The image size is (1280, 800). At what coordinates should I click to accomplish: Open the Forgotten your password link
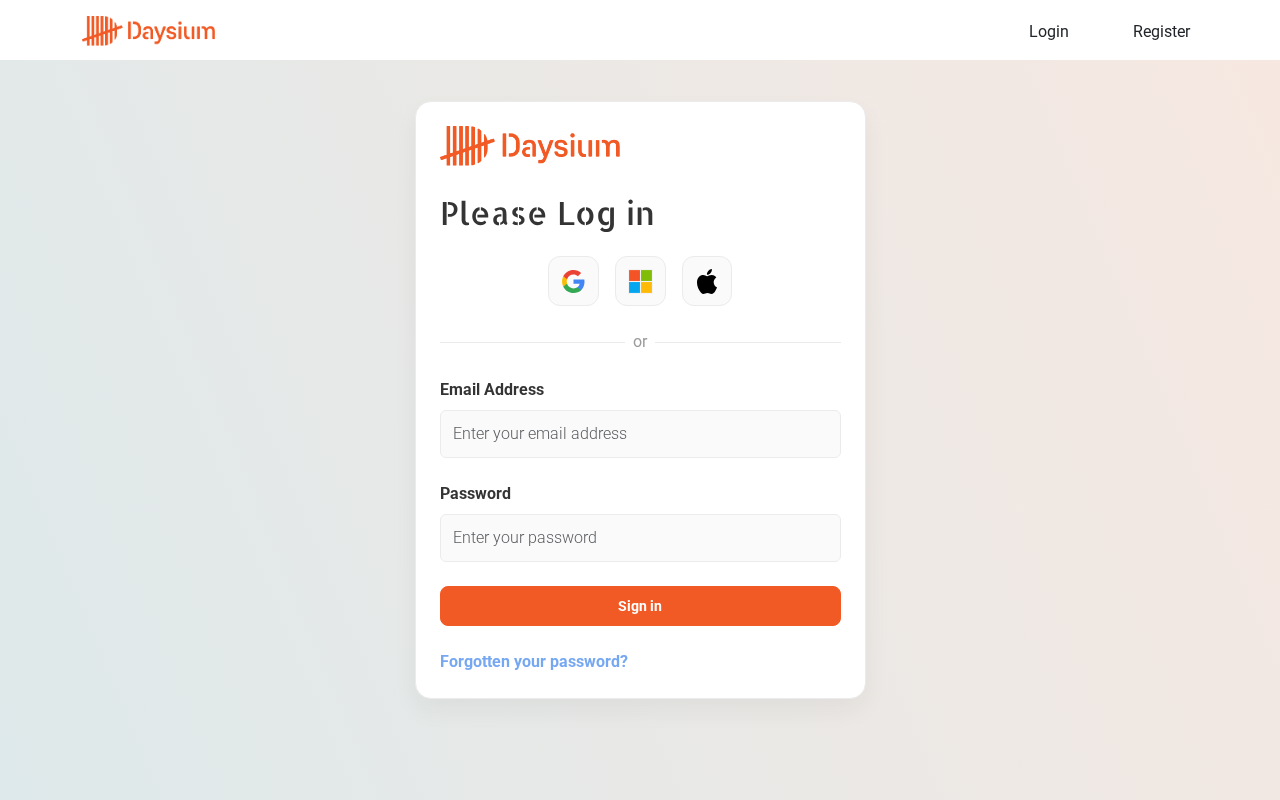(x=534, y=661)
